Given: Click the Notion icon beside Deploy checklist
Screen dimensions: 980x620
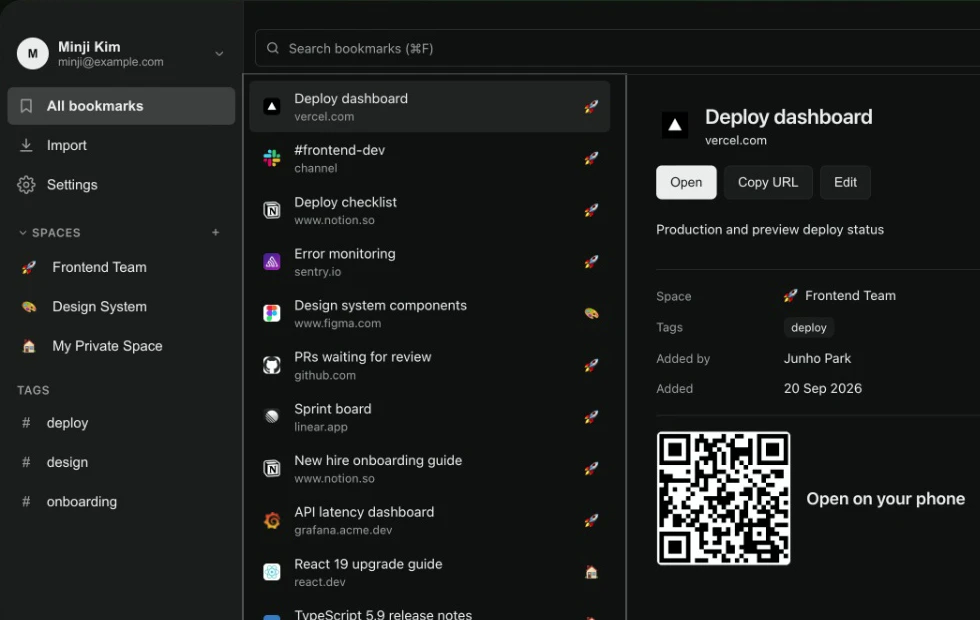Looking at the screenshot, I should [x=272, y=210].
